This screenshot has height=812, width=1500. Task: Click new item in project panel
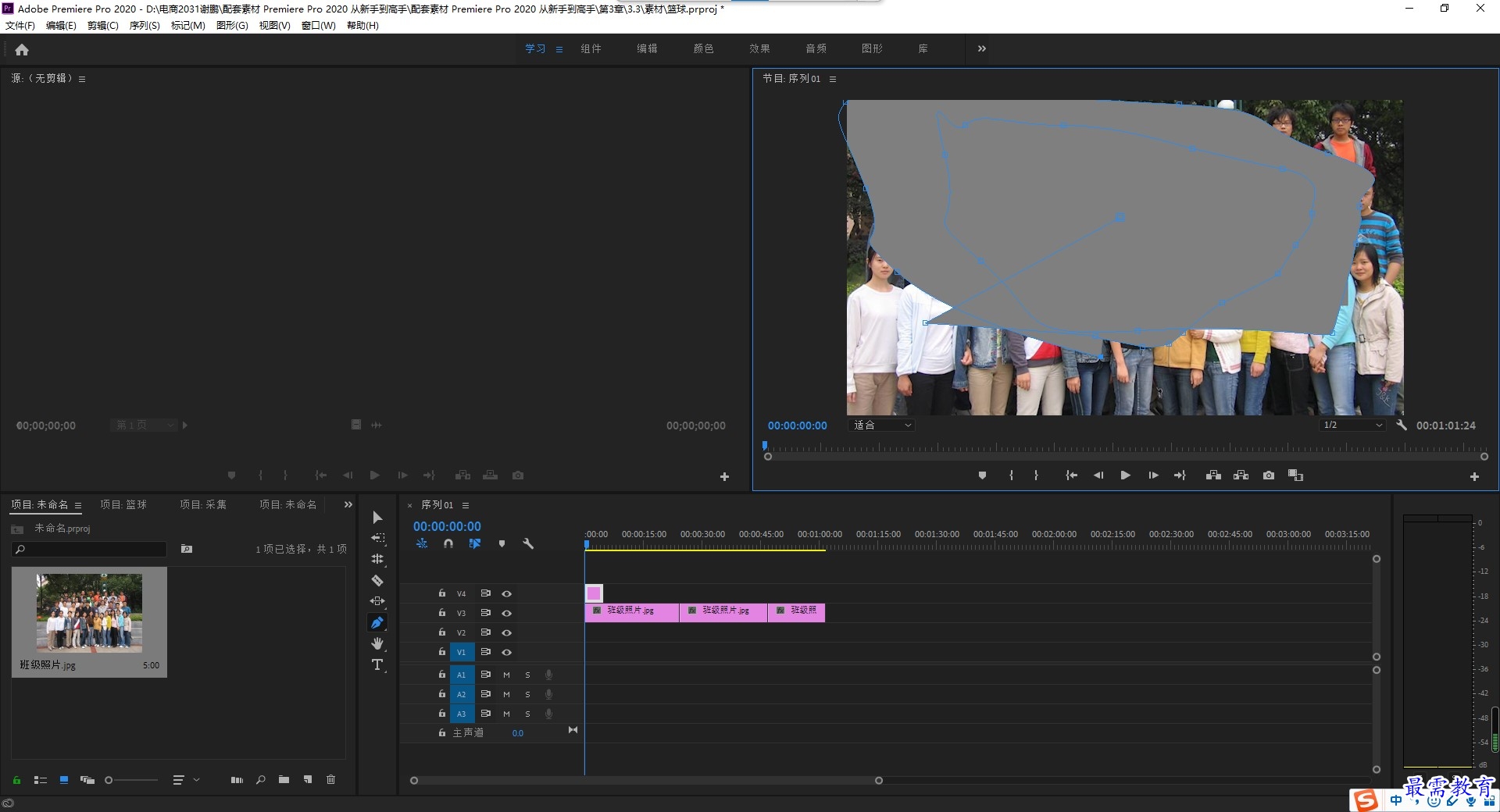coord(308,779)
